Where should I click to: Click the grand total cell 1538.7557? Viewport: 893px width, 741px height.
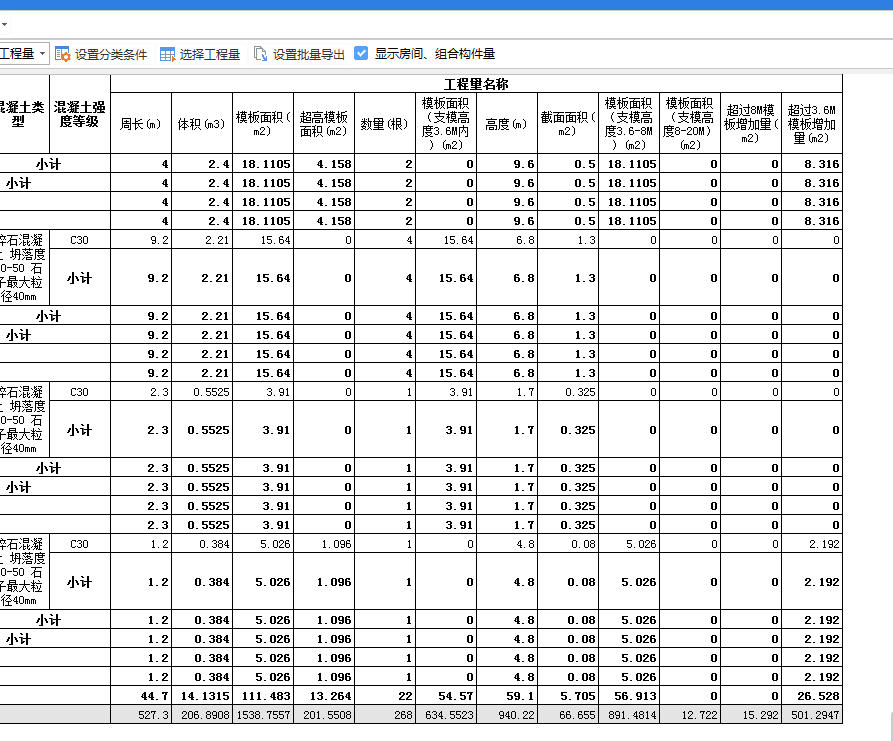(263, 715)
